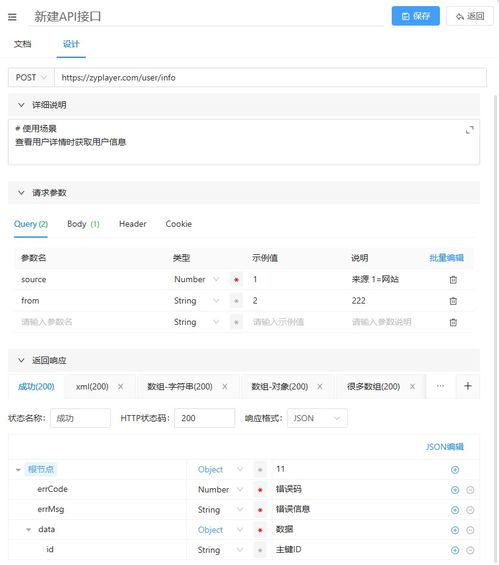
Task: Open the POST request method dropdown
Action: click(31, 77)
